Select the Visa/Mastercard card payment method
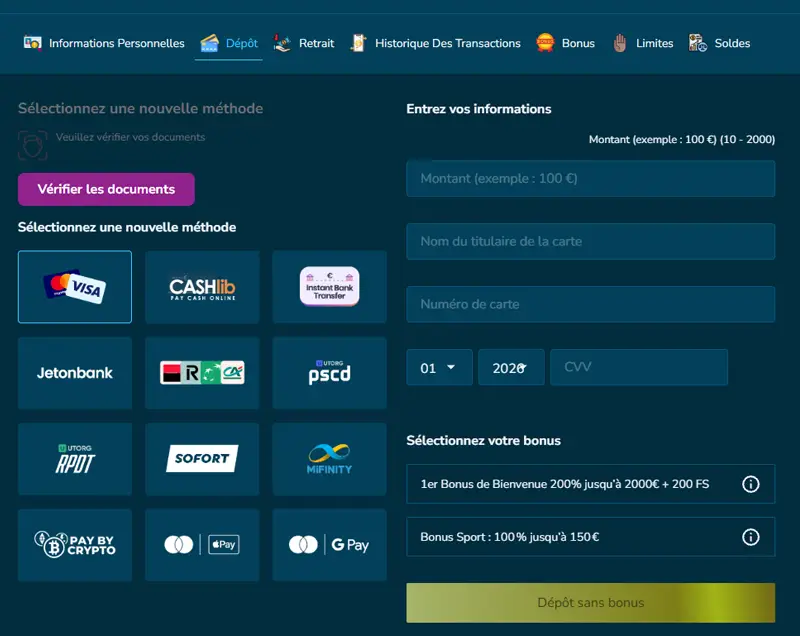 74,287
